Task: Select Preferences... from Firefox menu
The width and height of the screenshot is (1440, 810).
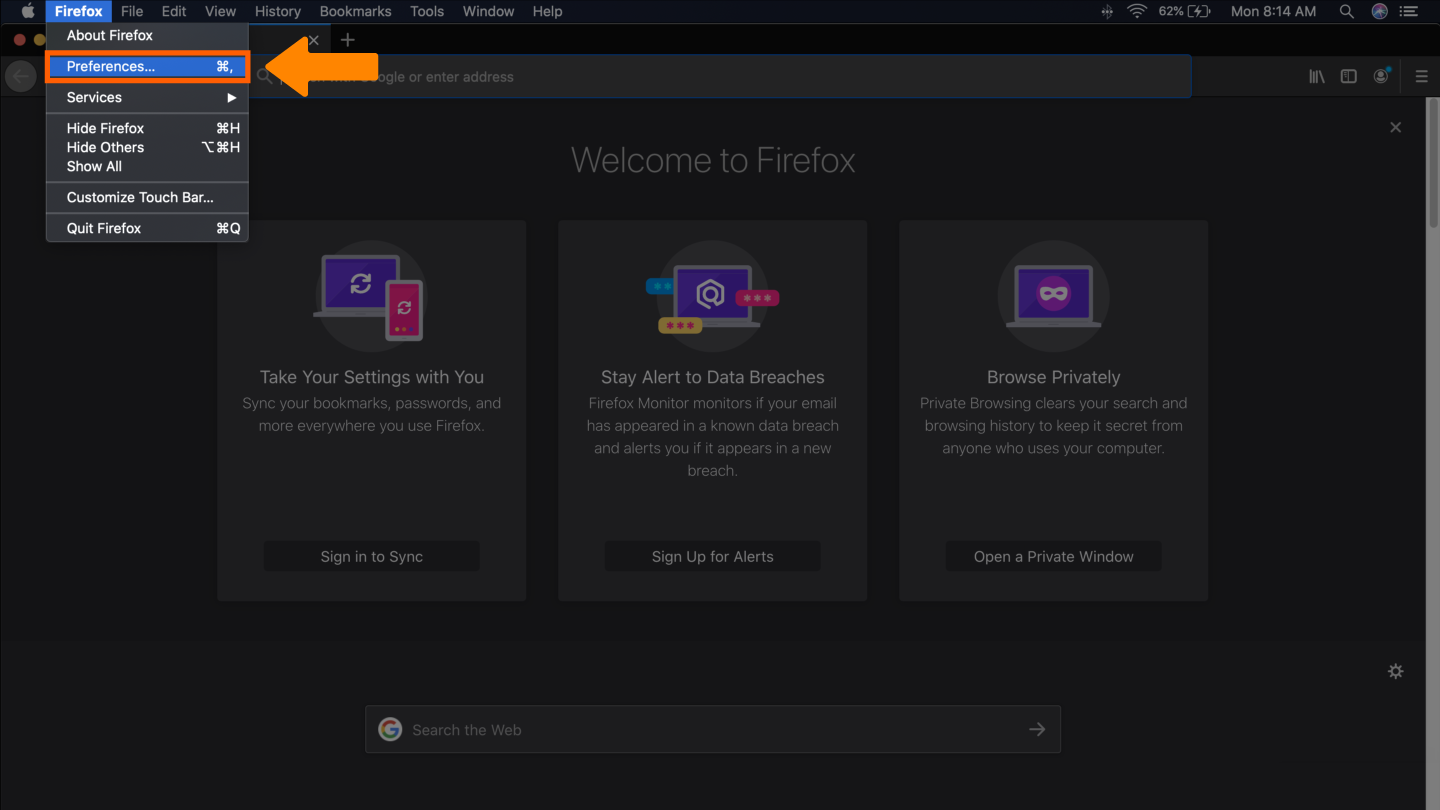Action: 147,66
